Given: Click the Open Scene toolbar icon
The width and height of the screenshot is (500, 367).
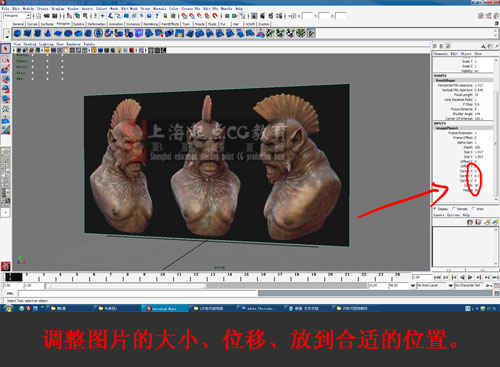Looking at the screenshot, I should coord(47,16).
